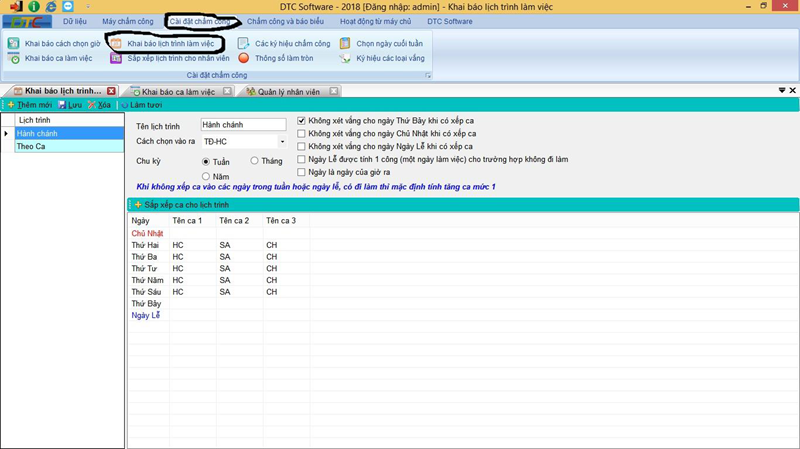Open 'Khai báo ca làm việc' from ribbon
Image resolution: width=800 pixels, height=449 pixels.
[x=13, y=59]
